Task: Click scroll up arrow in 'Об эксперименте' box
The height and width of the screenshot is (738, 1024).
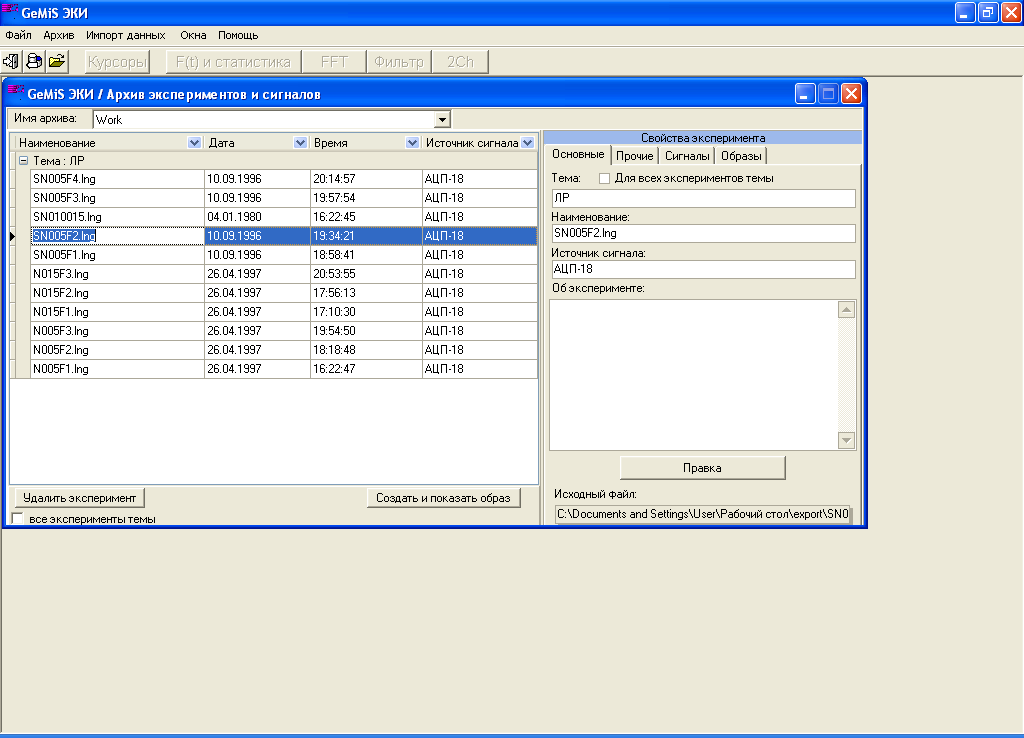Action: (846, 310)
